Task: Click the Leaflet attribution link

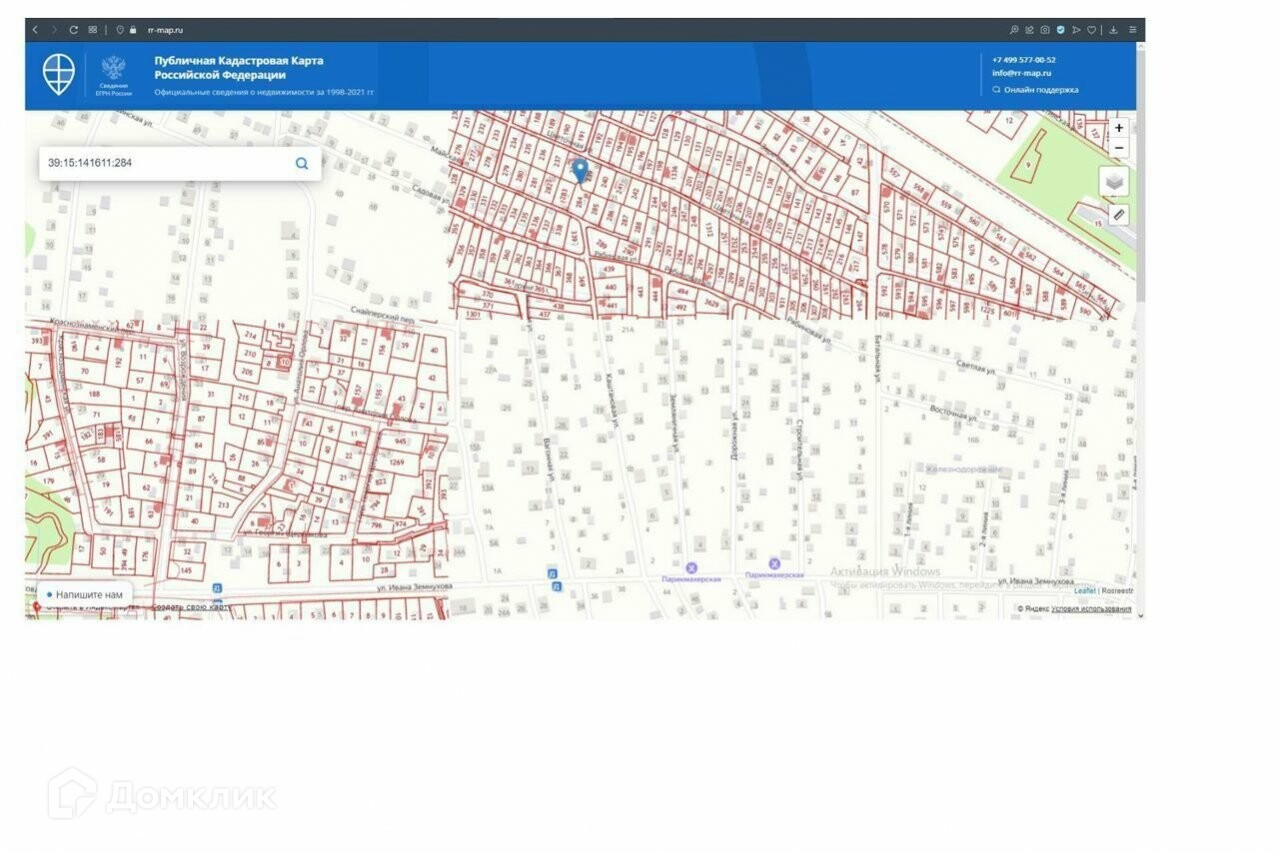Action: pos(1085,591)
